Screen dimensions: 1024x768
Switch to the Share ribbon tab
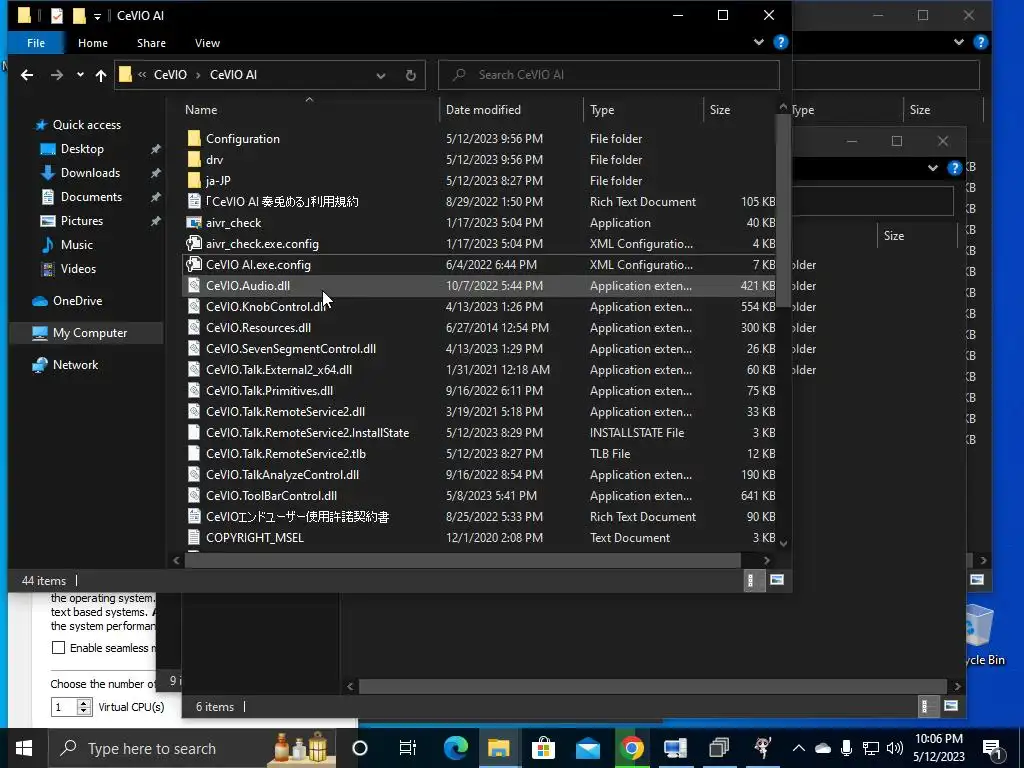point(151,43)
